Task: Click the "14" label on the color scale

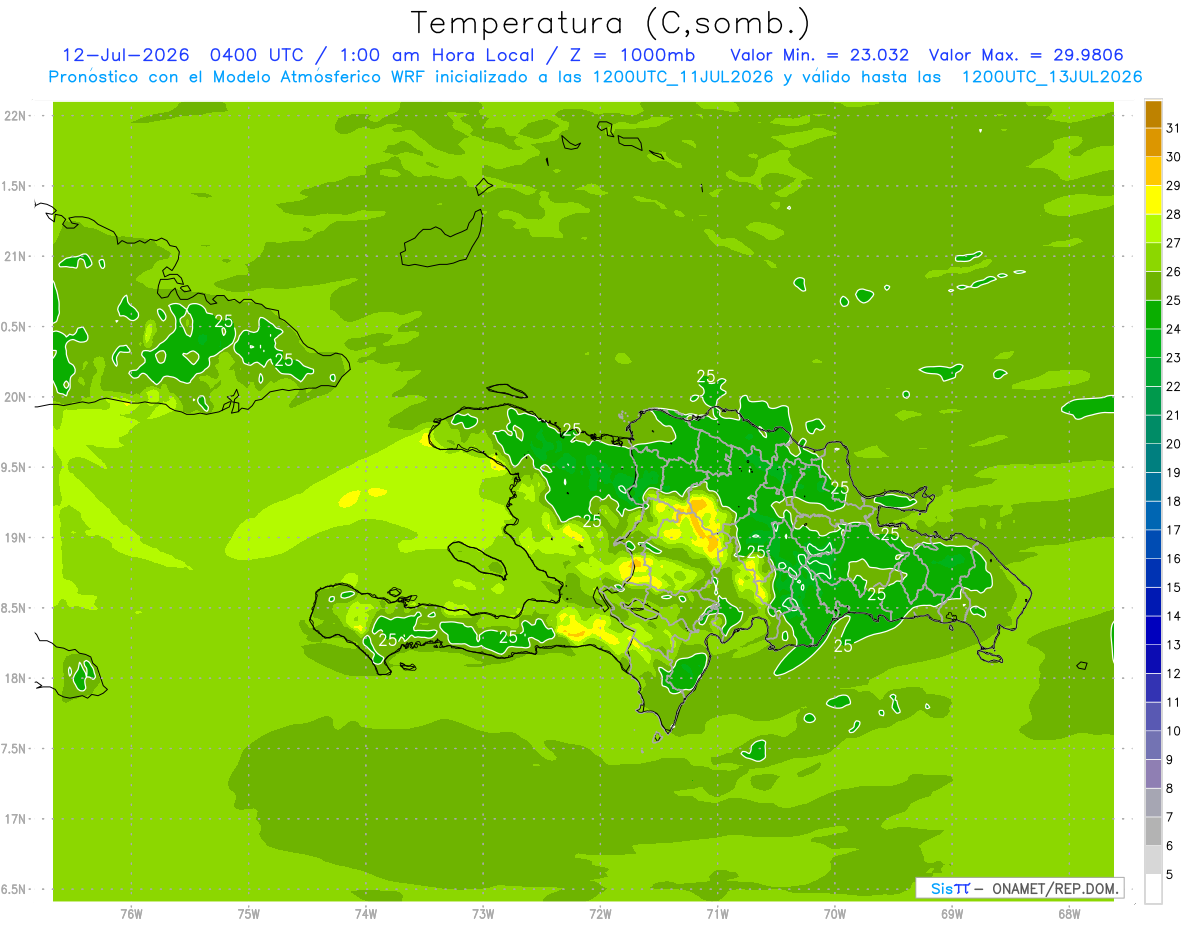Action: coord(1174,616)
